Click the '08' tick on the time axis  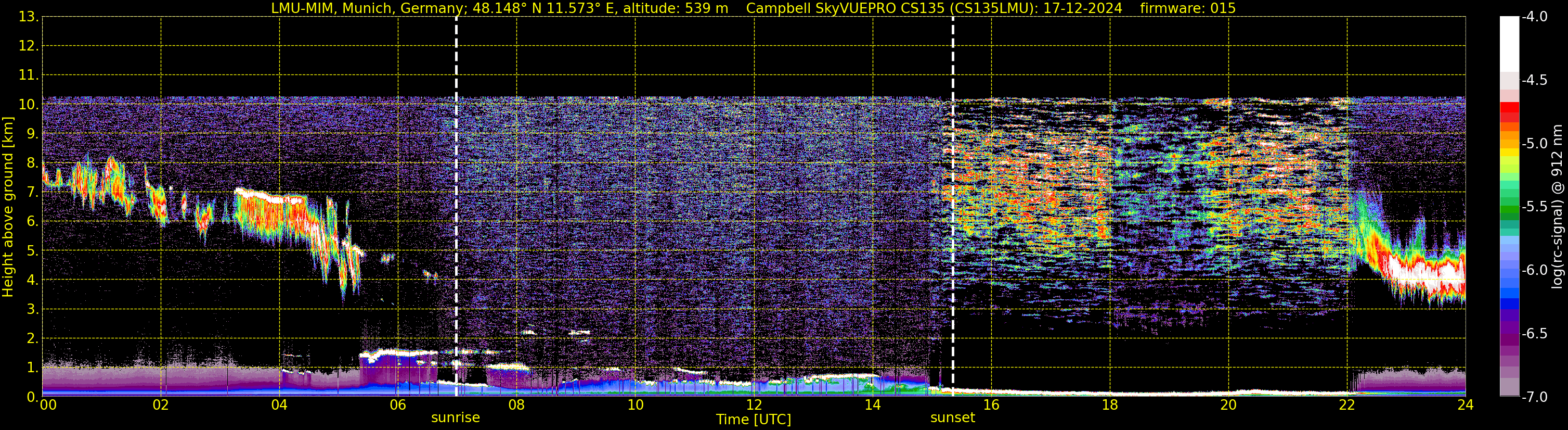click(517, 405)
